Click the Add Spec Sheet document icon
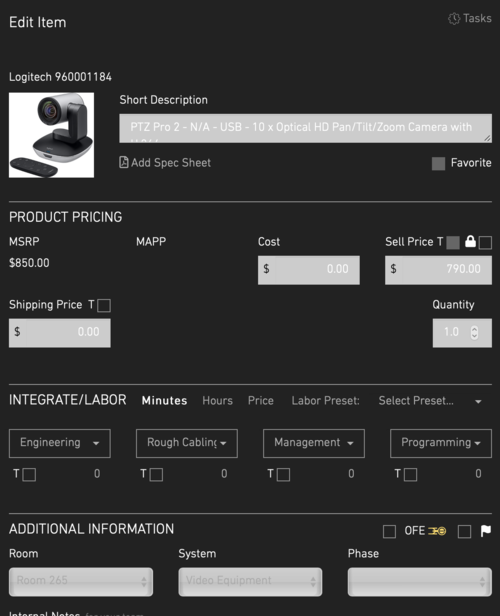The height and width of the screenshot is (616, 500). (x=124, y=162)
